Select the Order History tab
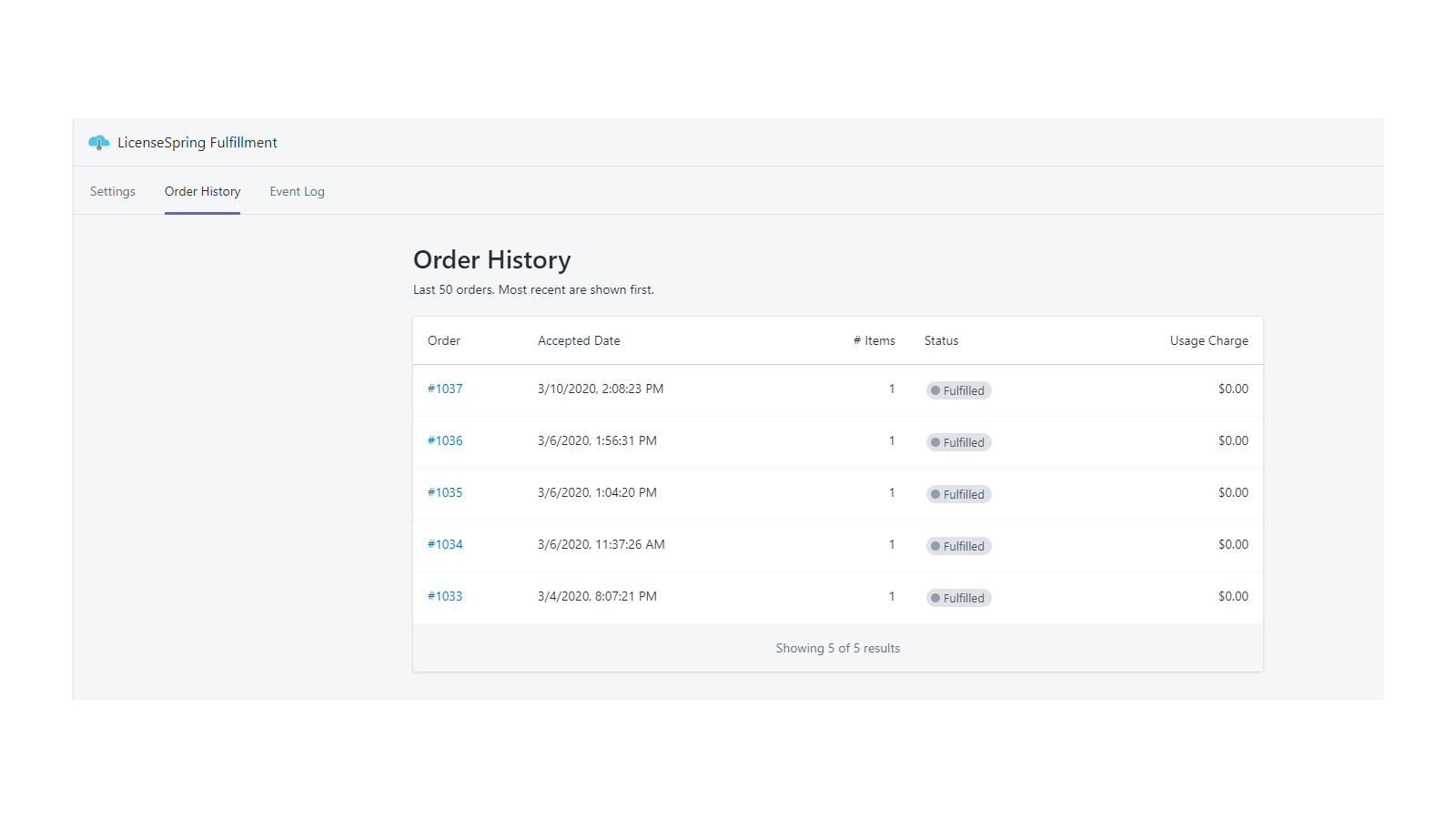Viewport: 1456px width, 819px height. tap(202, 191)
